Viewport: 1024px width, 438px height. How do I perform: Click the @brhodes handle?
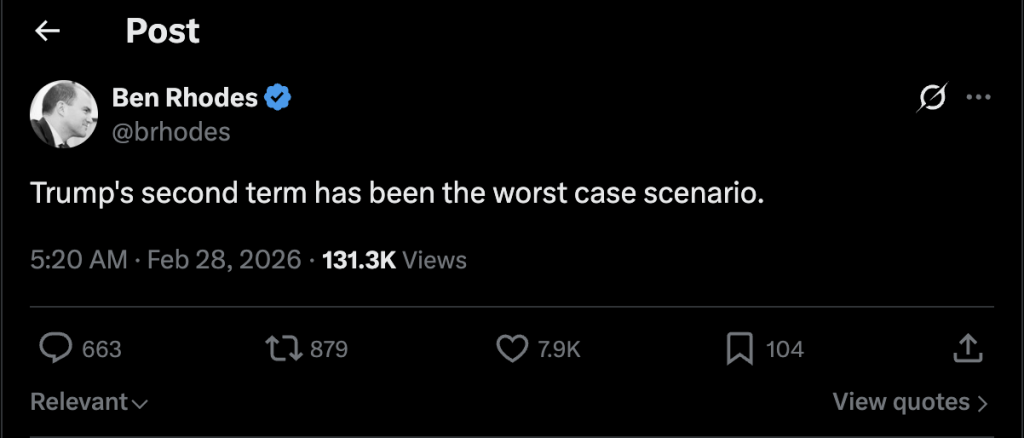click(x=171, y=132)
